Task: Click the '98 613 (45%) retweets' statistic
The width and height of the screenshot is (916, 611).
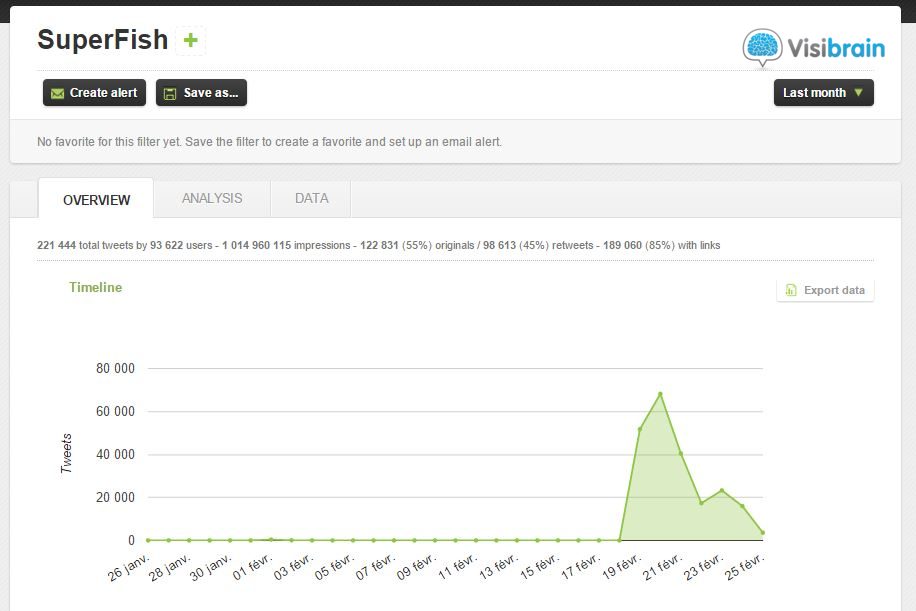Action: point(538,245)
